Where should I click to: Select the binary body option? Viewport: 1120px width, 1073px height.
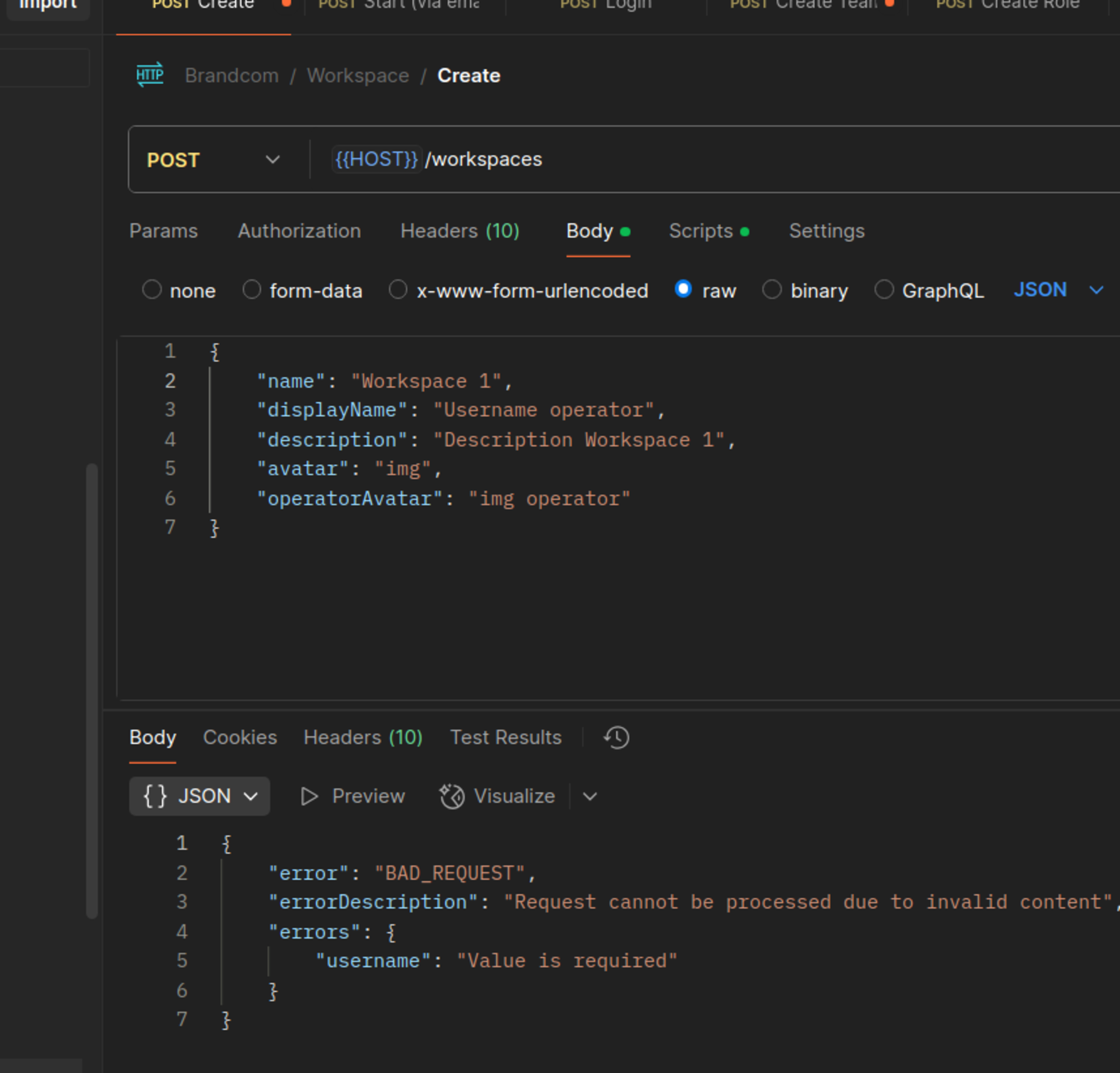coord(772,290)
